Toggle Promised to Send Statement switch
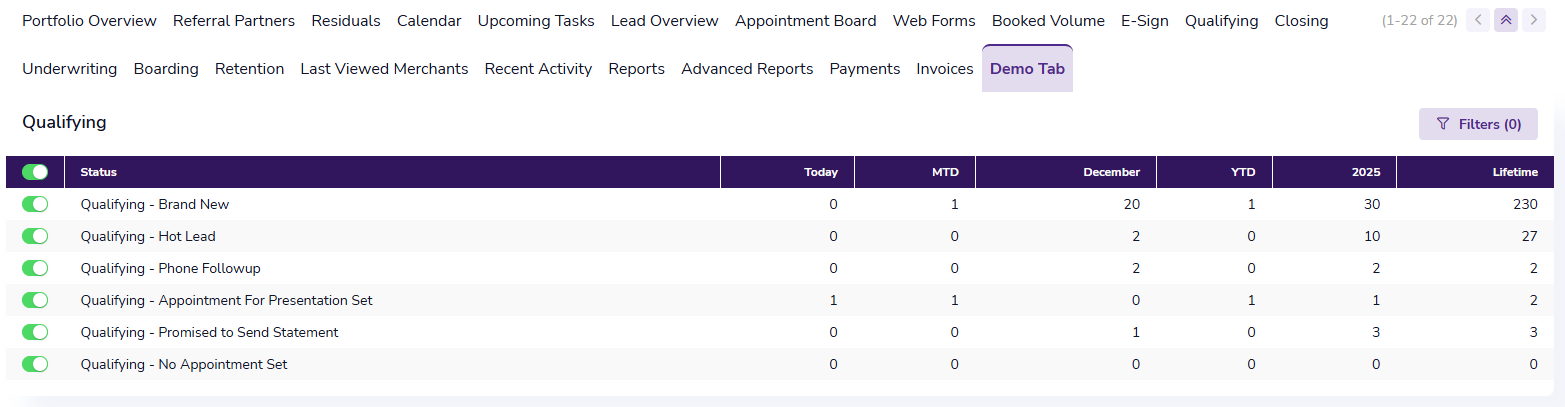 pyautogui.click(x=35, y=332)
